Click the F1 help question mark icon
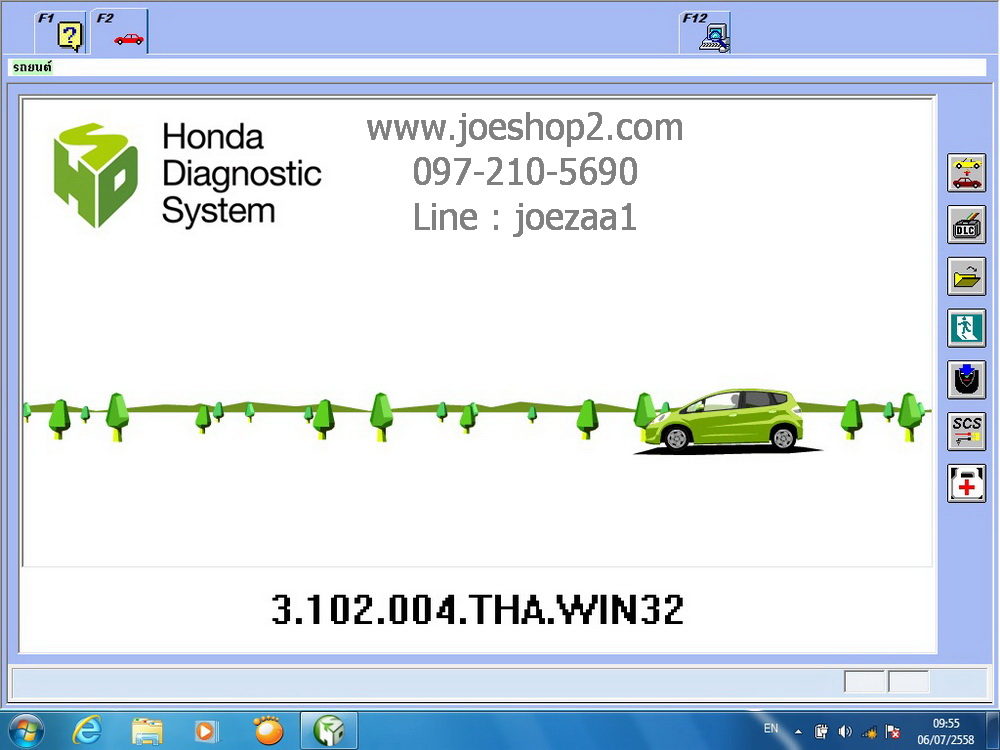The image size is (1000, 750). 69,36
